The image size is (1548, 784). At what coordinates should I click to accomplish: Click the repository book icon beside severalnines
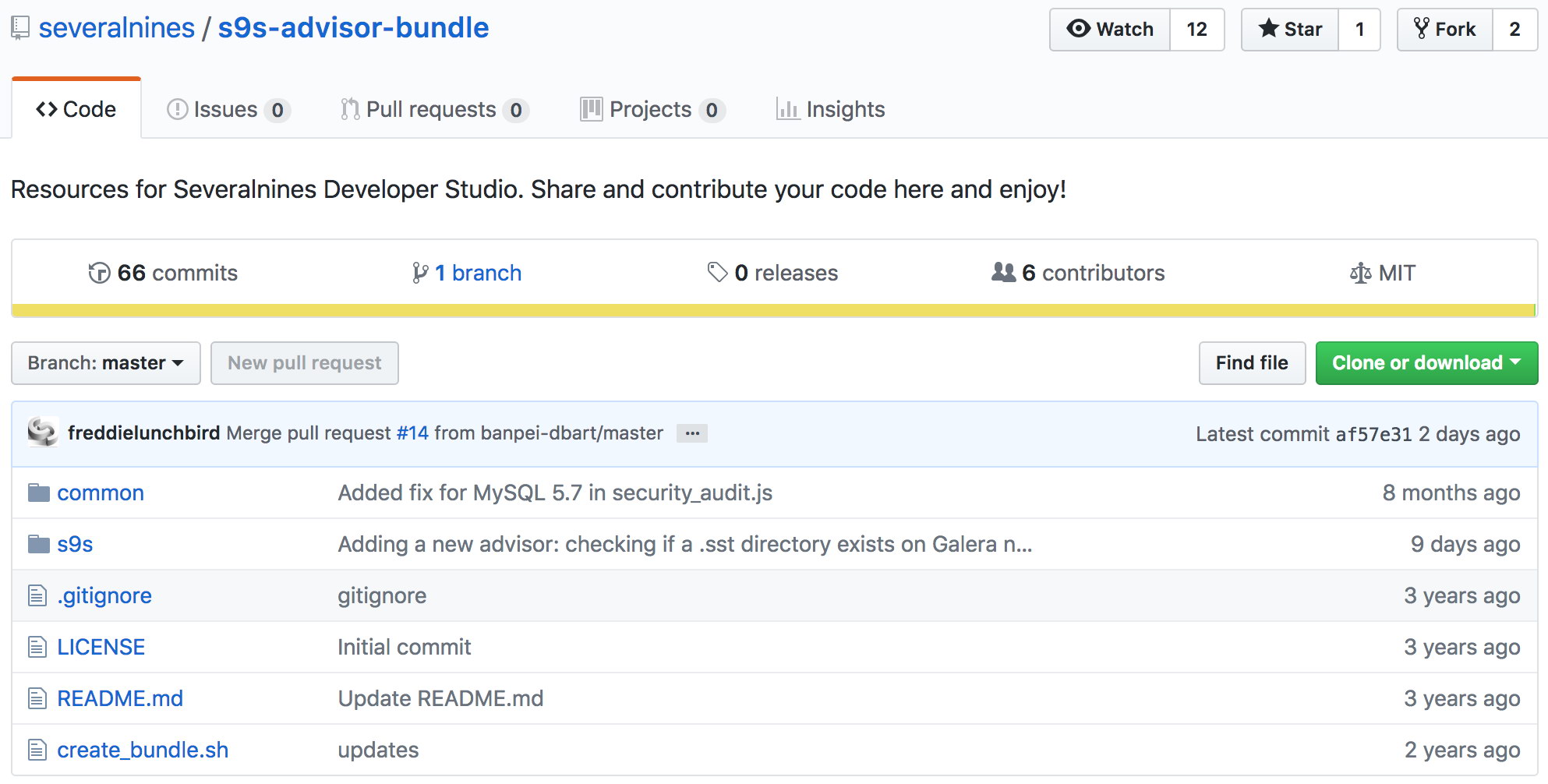point(20,29)
